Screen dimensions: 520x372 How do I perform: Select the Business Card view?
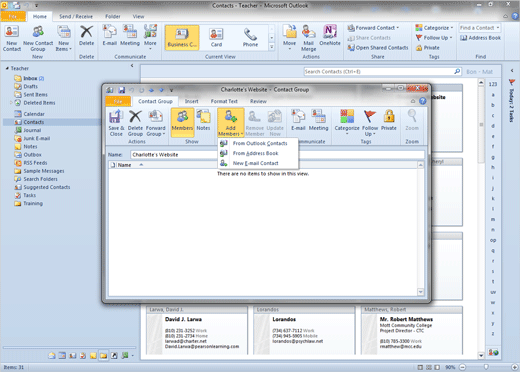pyautogui.click(x=182, y=38)
